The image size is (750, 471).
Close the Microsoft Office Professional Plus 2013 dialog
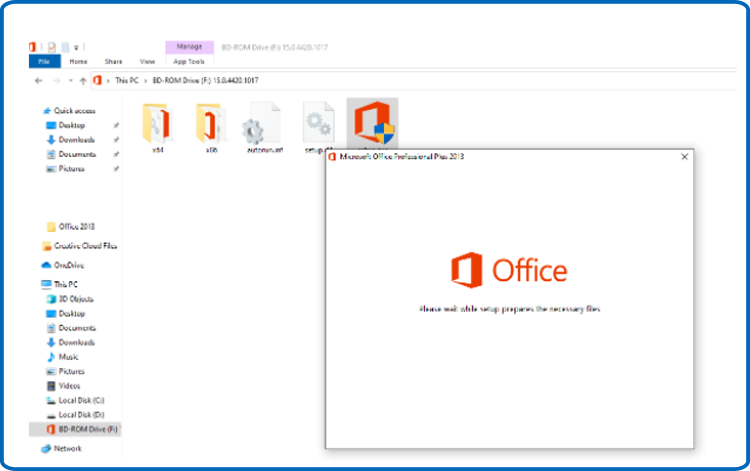pyautogui.click(x=684, y=157)
